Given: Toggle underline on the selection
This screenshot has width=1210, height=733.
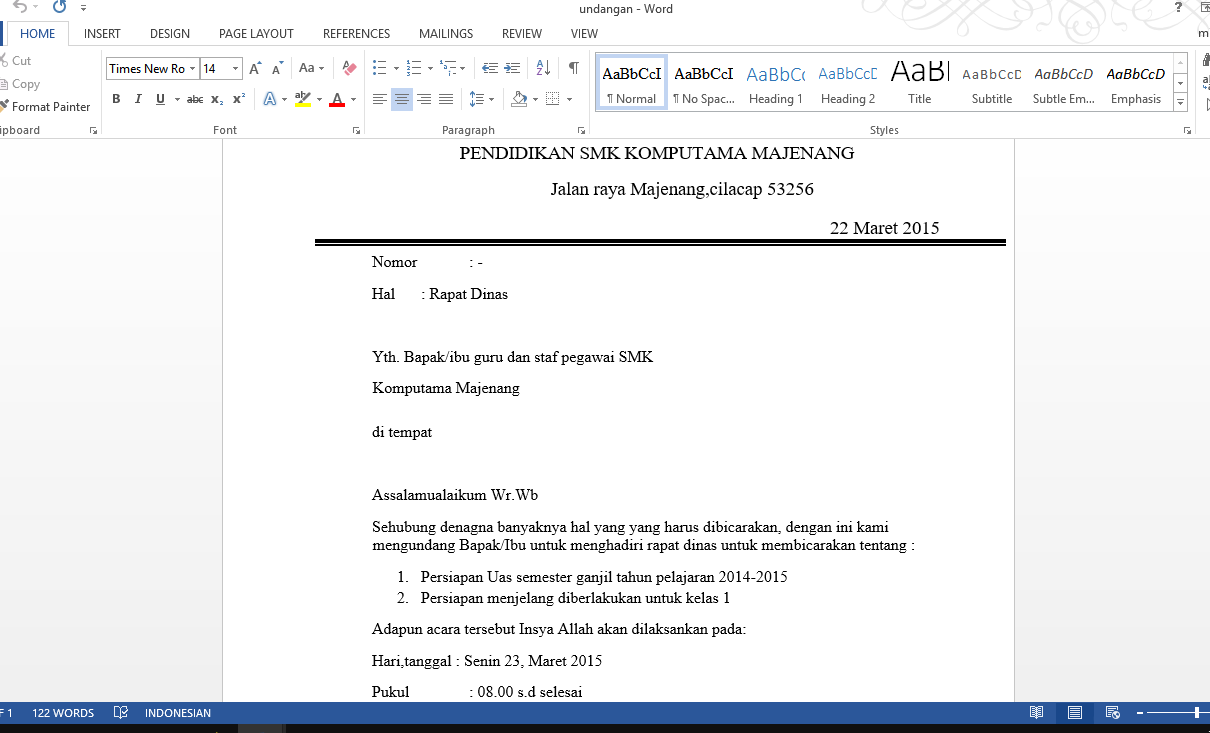Looking at the screenshot, I should click(159, 99).
